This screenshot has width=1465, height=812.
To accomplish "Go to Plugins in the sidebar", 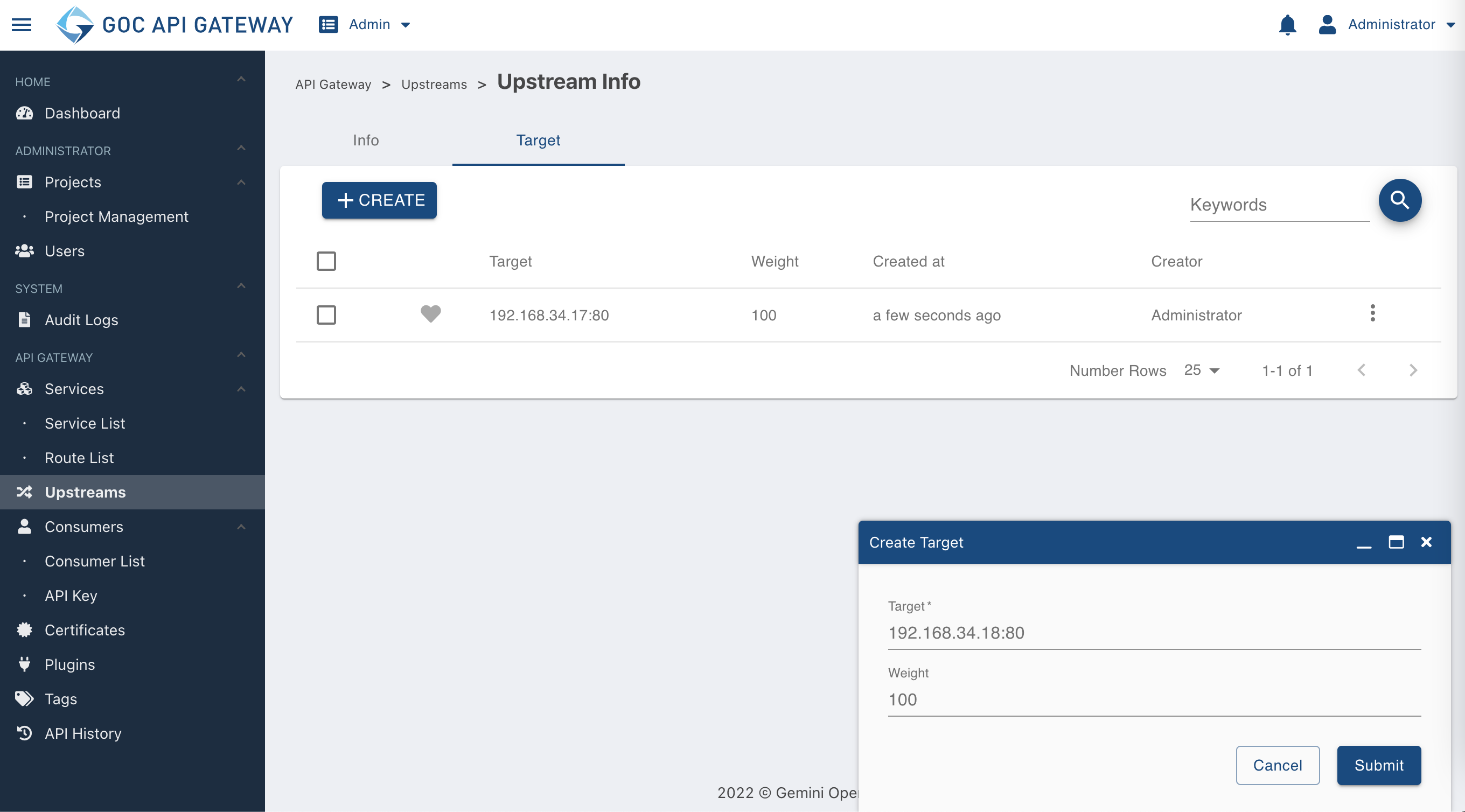I will tap(70, 664).
